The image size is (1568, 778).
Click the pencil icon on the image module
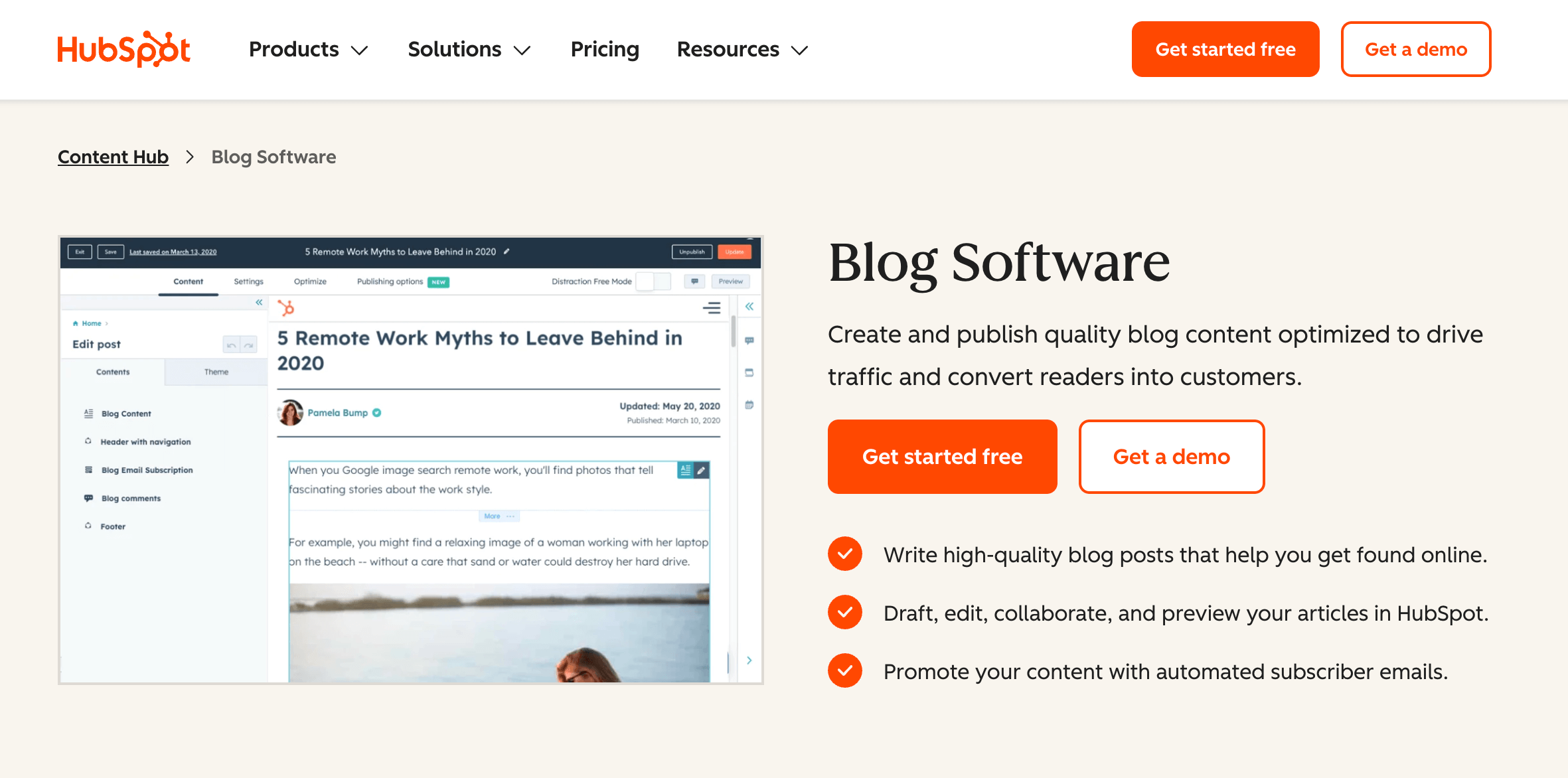tap(702, 470)
